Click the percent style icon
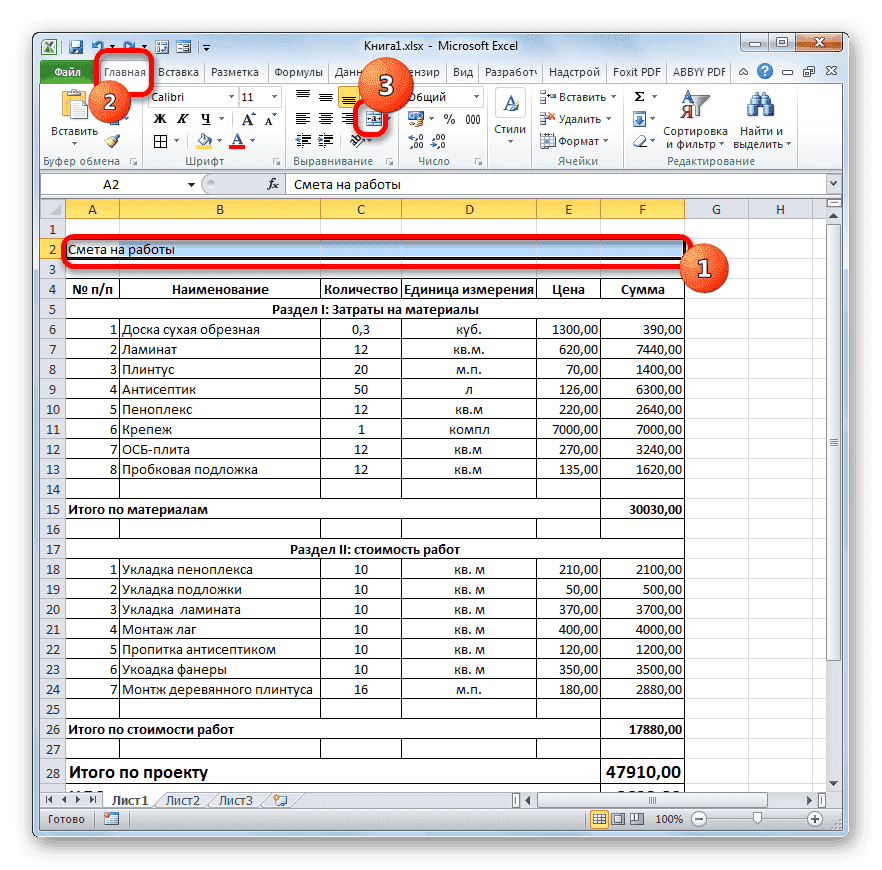 (x=448, y=116)
